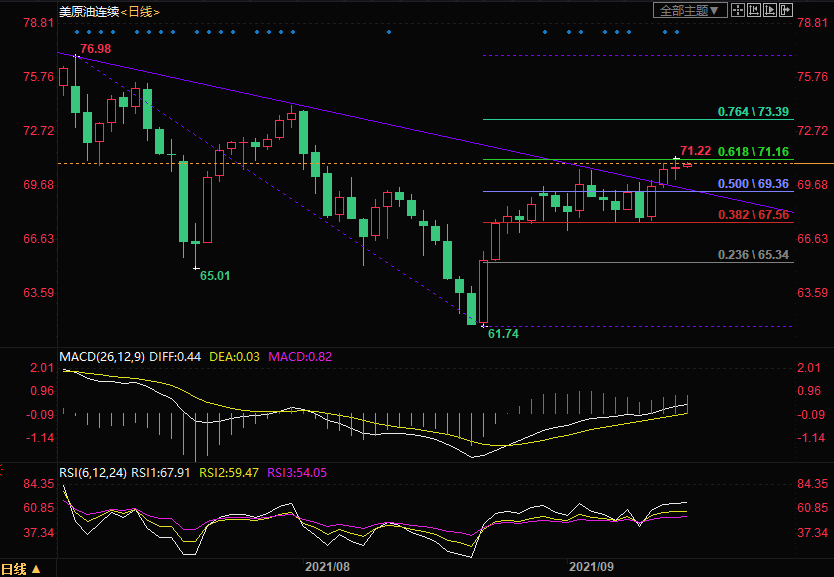Click the 0.382 \ 67.56 Fibonacci label
This screenshot has height=577, width=834.
pos(754,214)
